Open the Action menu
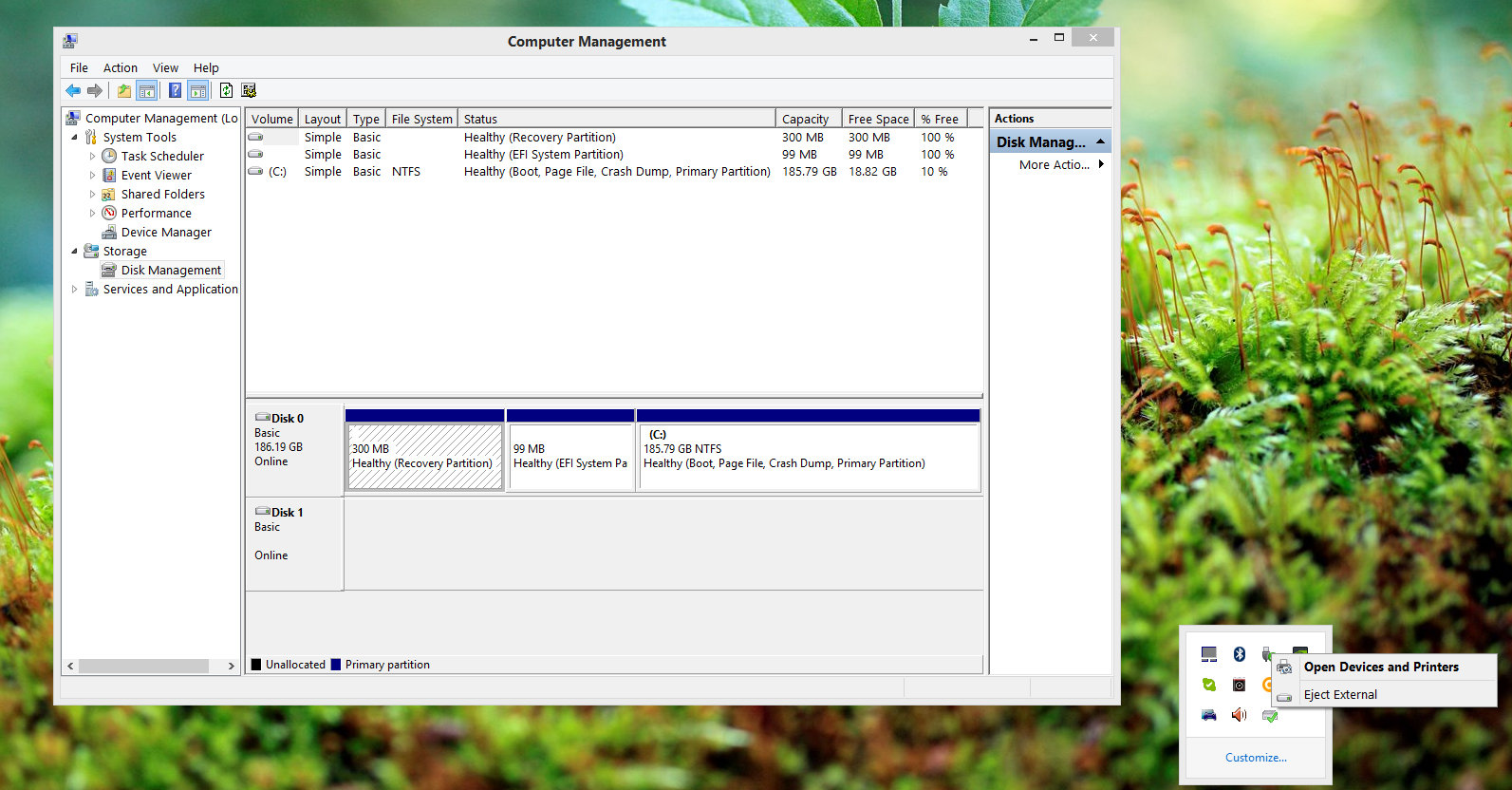The image size is (1512, 790). click(120, 68)
